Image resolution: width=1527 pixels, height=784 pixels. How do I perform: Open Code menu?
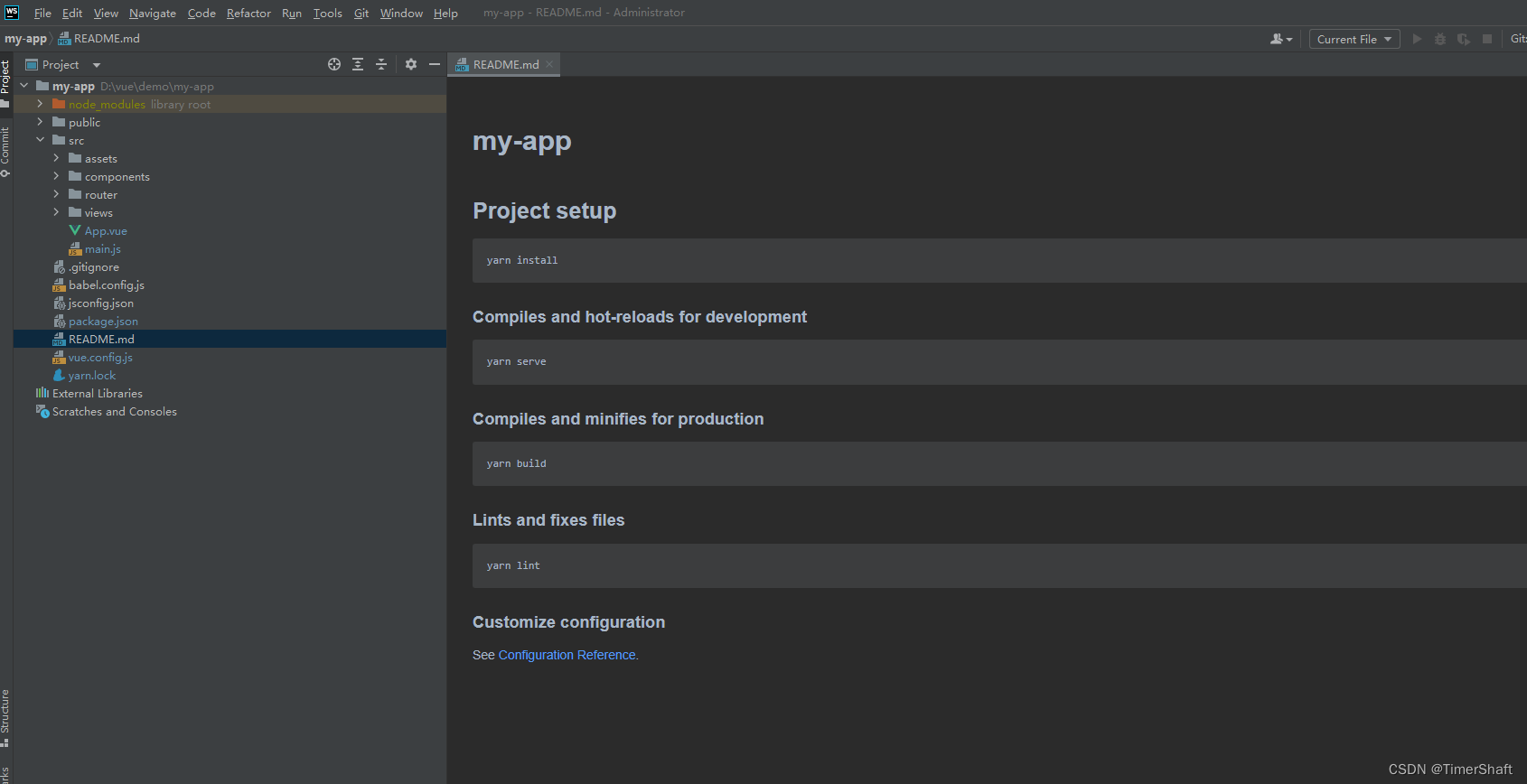(201, 13)
